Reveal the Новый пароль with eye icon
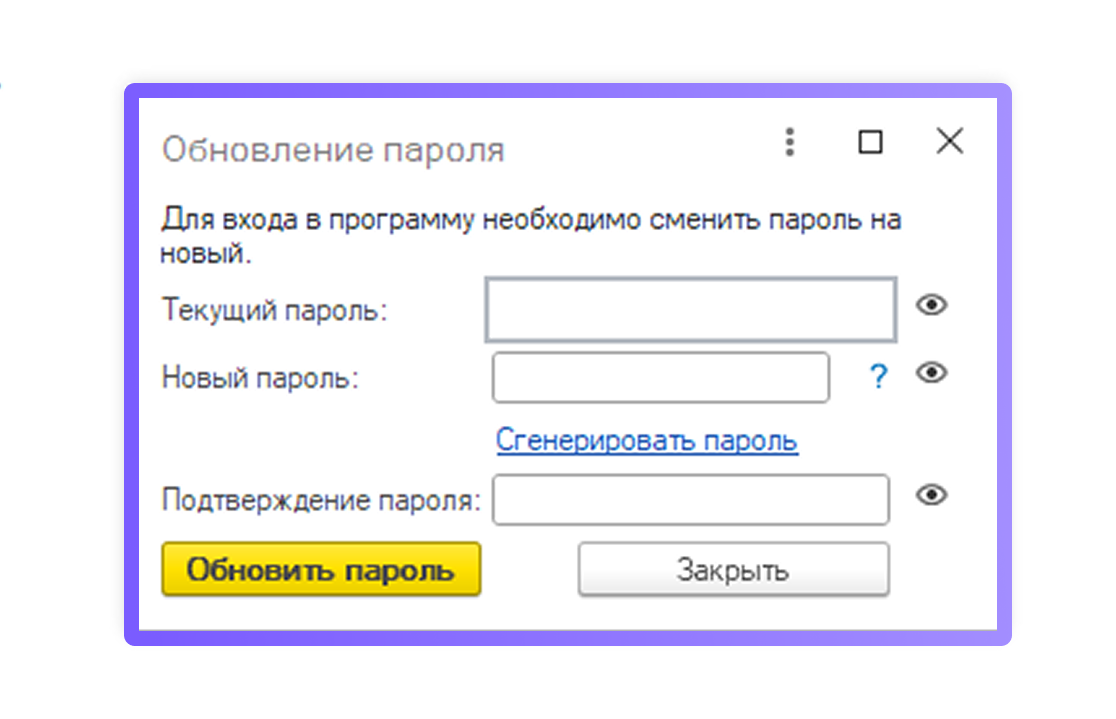Screen dimensions: 1116x719 [x=932, y=373]
